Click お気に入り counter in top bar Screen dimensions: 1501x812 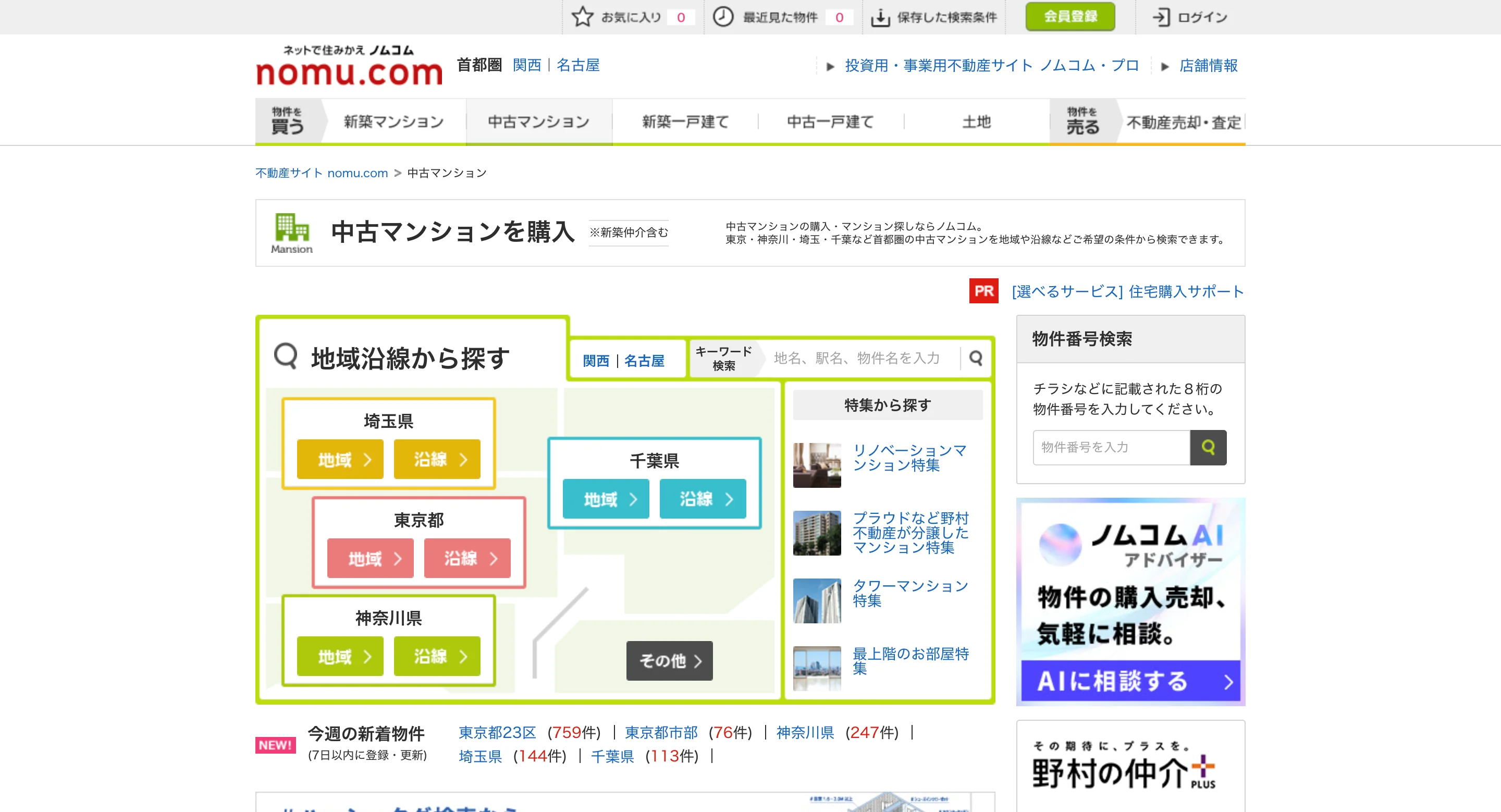(681, 18)
